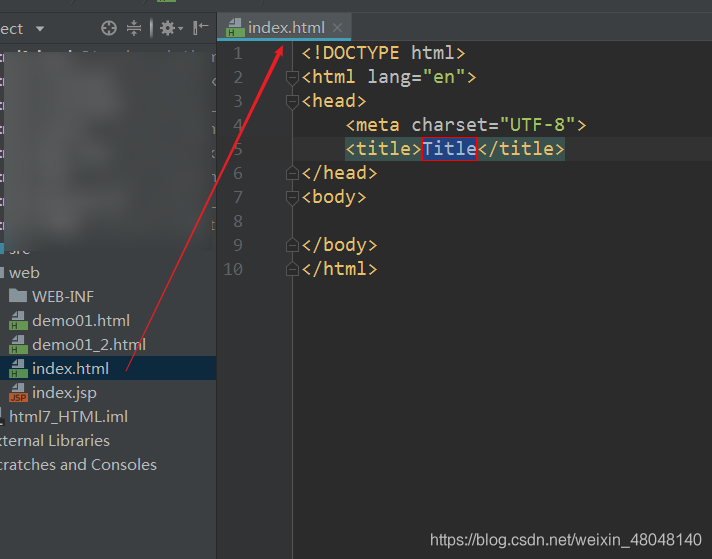Open External Libraries node
The height and width of the screenshot is (559, 712).
[x=54, y=441]
